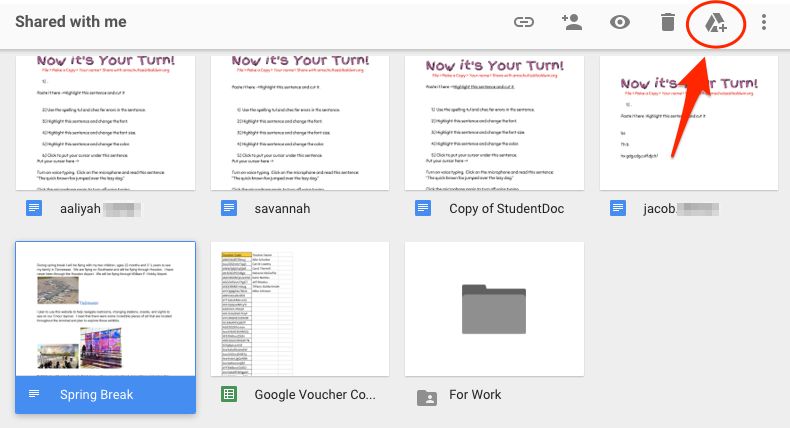Image resolution: width=790 pixels, height=428 pixels.
Task: Click the Docs icon beside Copy of StudentDoc
Action: point(423,208)
